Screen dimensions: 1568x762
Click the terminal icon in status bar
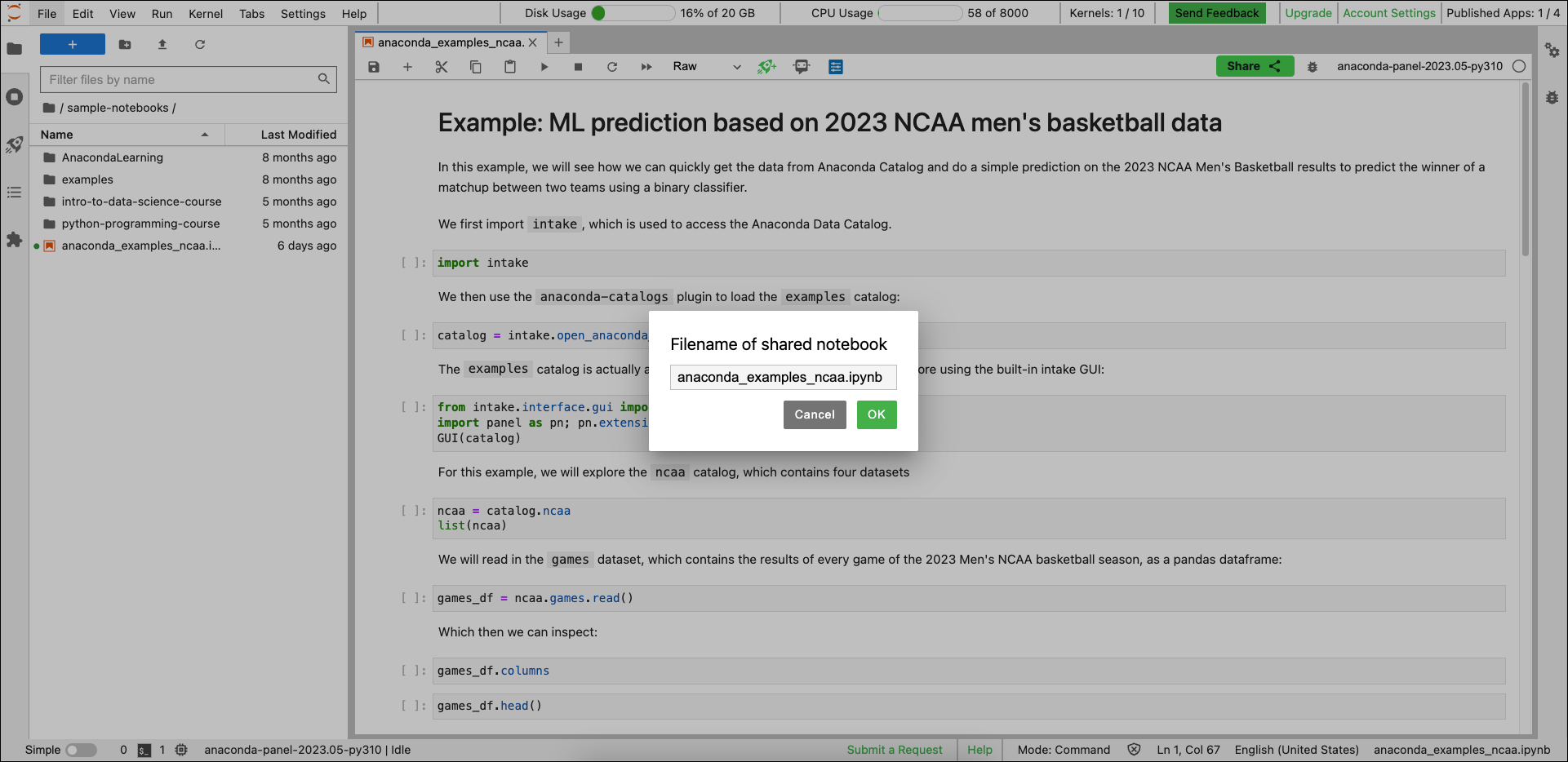click(x=144, y=751)
